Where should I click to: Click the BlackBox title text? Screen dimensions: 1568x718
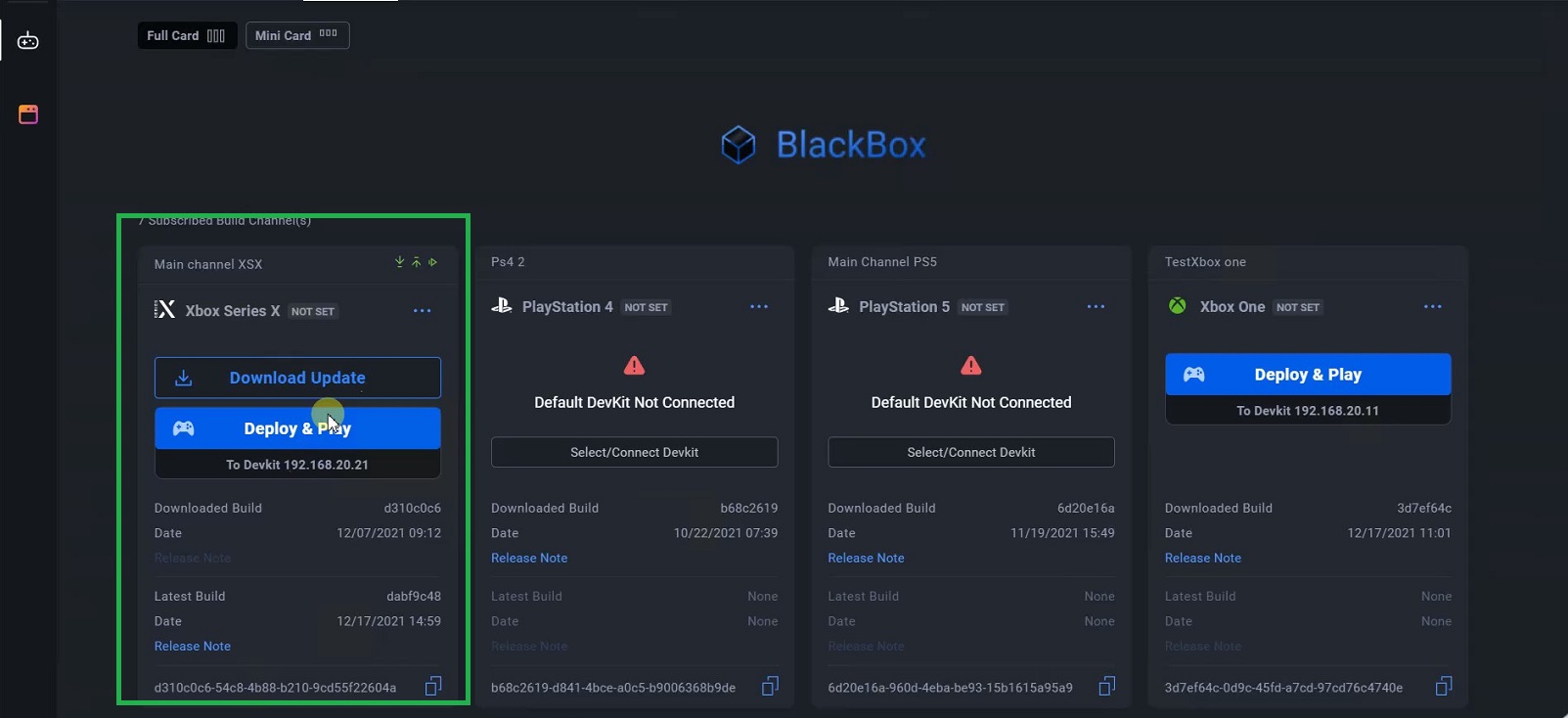[x=851, y=145]
